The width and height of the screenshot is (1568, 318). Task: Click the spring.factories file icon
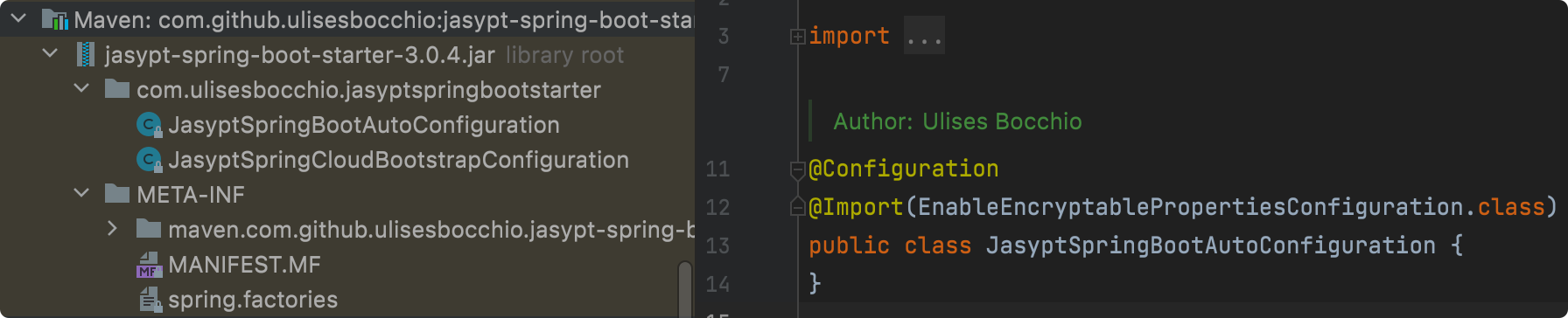tap(150, 300)
